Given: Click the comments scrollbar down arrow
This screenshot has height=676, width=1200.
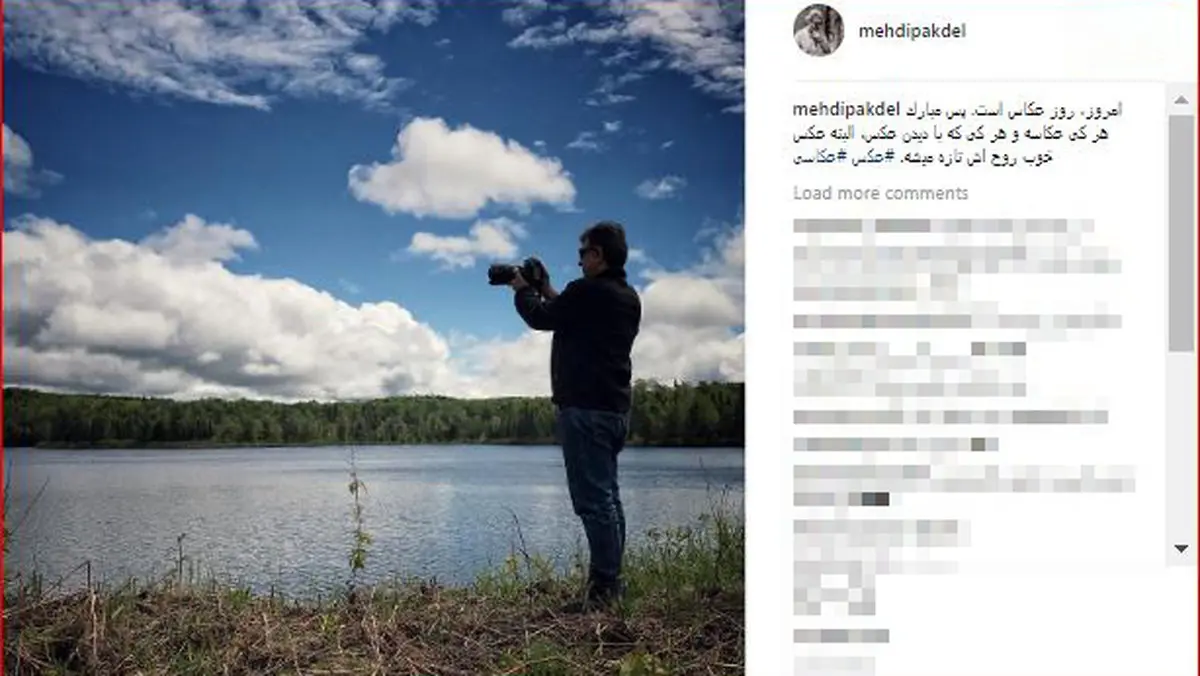Looking at the screenshot, I should [1181, 547].
